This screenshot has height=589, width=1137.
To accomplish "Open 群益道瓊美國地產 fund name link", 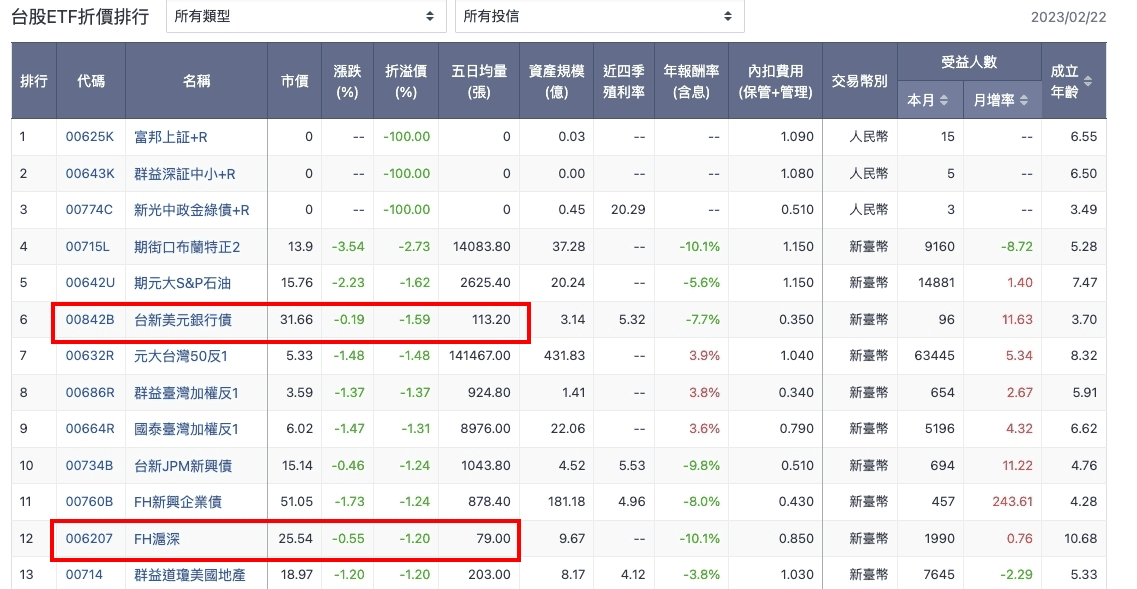I will [x=189, y=574].
